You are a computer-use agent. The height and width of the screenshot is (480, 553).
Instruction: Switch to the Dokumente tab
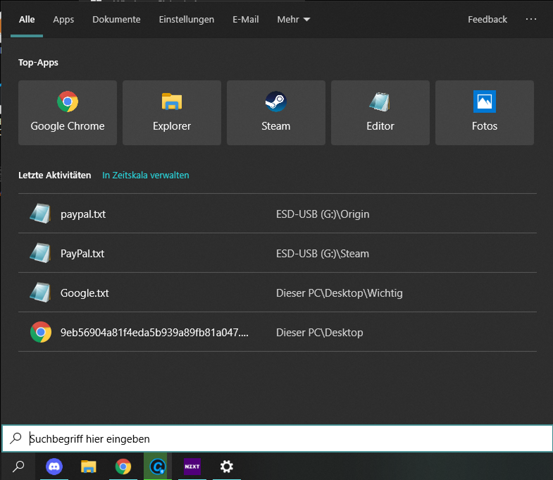pos(116,19)
